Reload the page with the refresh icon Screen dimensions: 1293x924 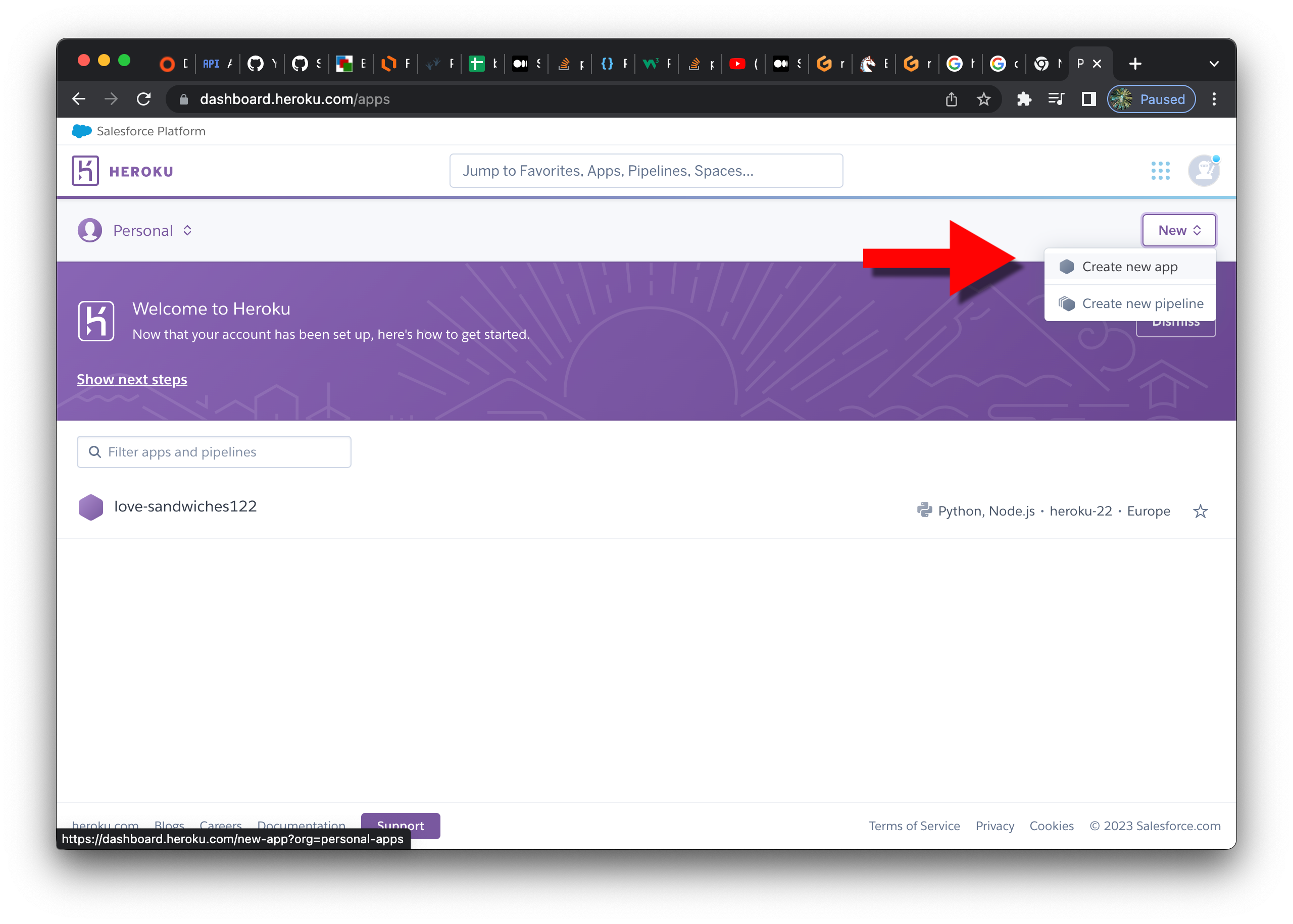143,99
